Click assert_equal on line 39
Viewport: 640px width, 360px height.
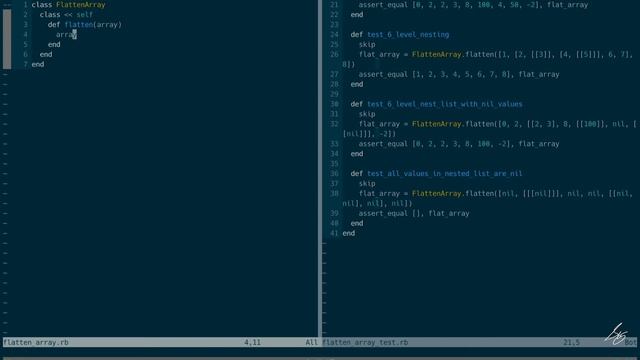[x=383, y=213]
